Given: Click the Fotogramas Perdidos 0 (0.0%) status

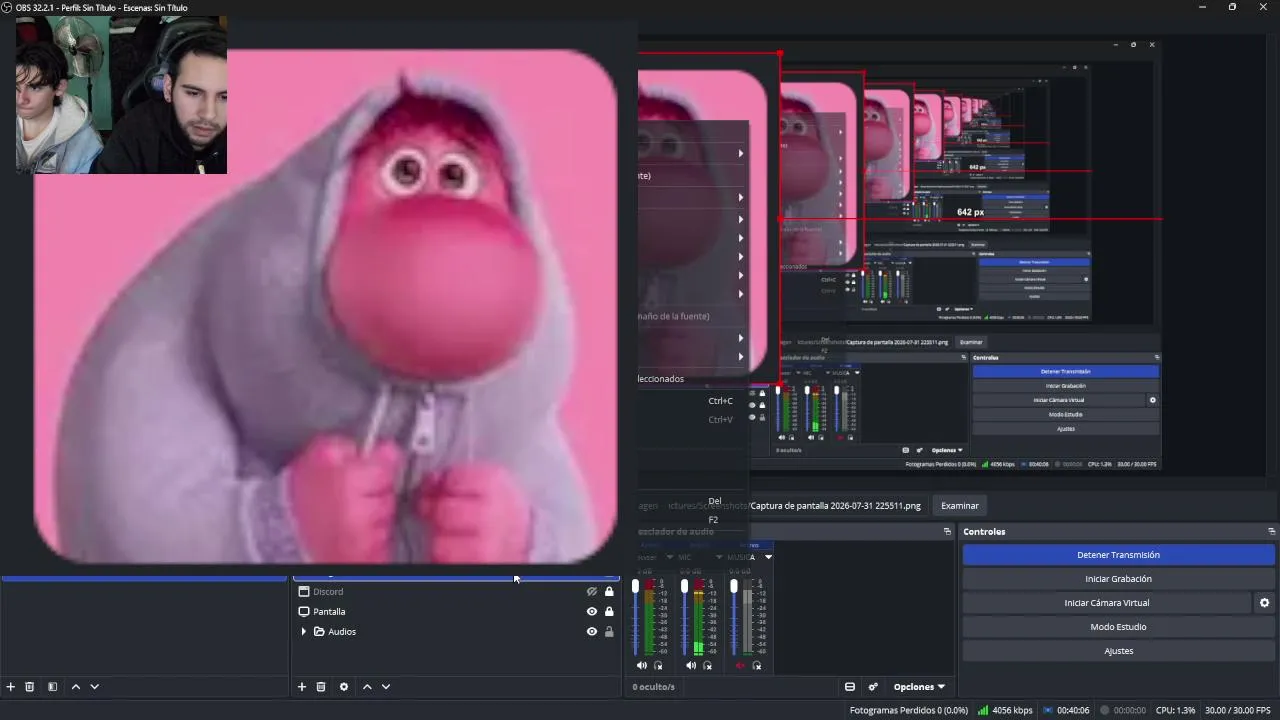Looking at the screenshot, I should click(x=909, y=711).
